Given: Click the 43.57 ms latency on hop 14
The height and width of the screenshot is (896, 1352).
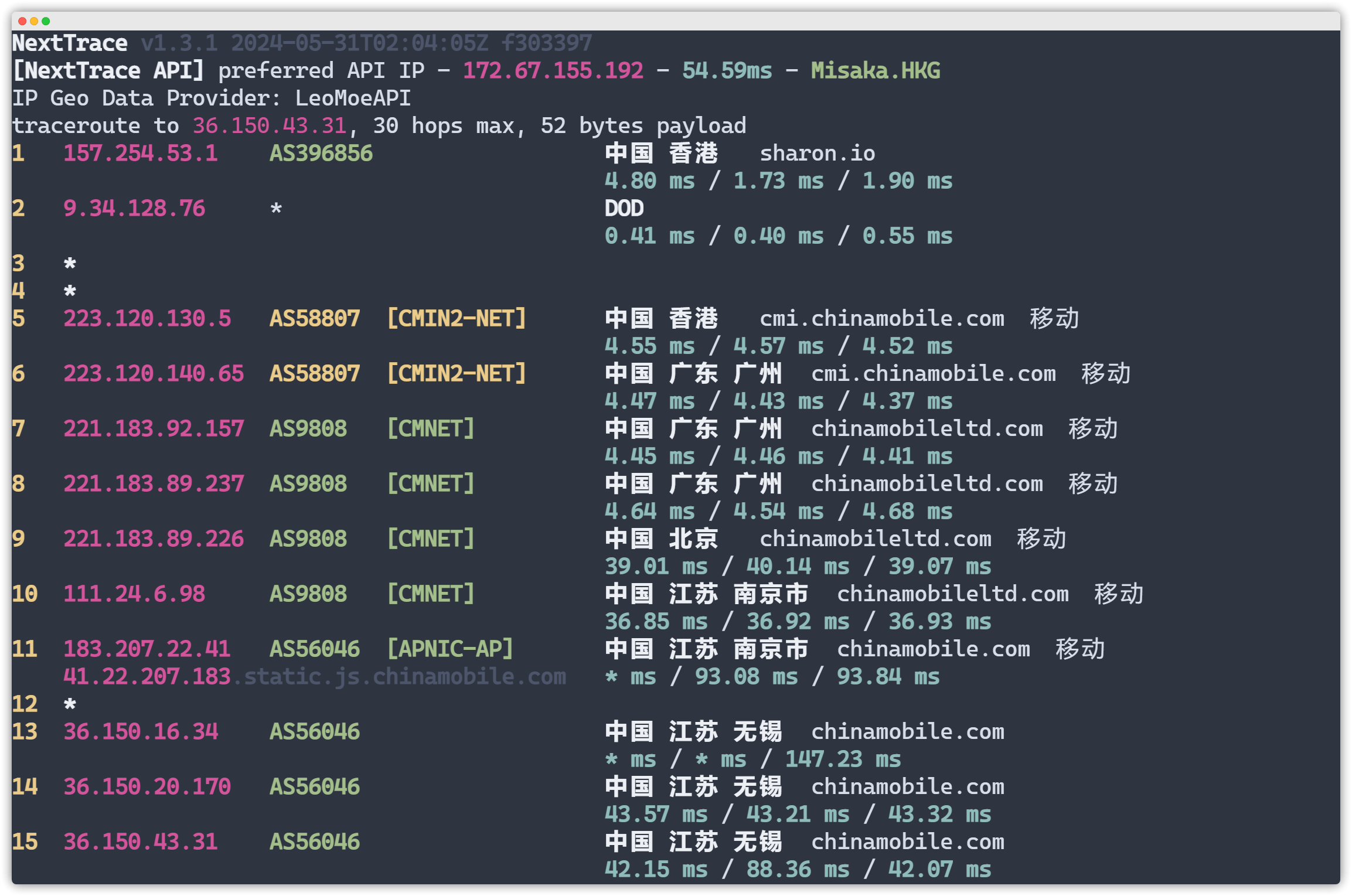Looking at the screenshot, I should pyautogui.click(x=656, y=815).
